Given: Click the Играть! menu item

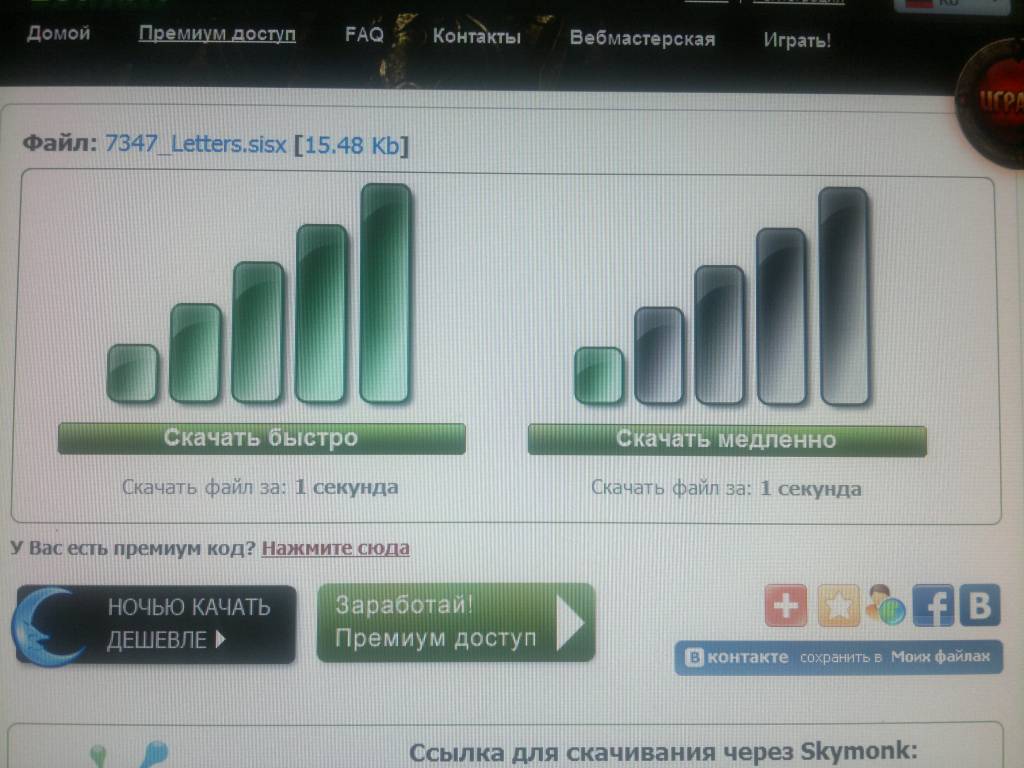Looking at the screenshot, I should [x=797, y=40].
